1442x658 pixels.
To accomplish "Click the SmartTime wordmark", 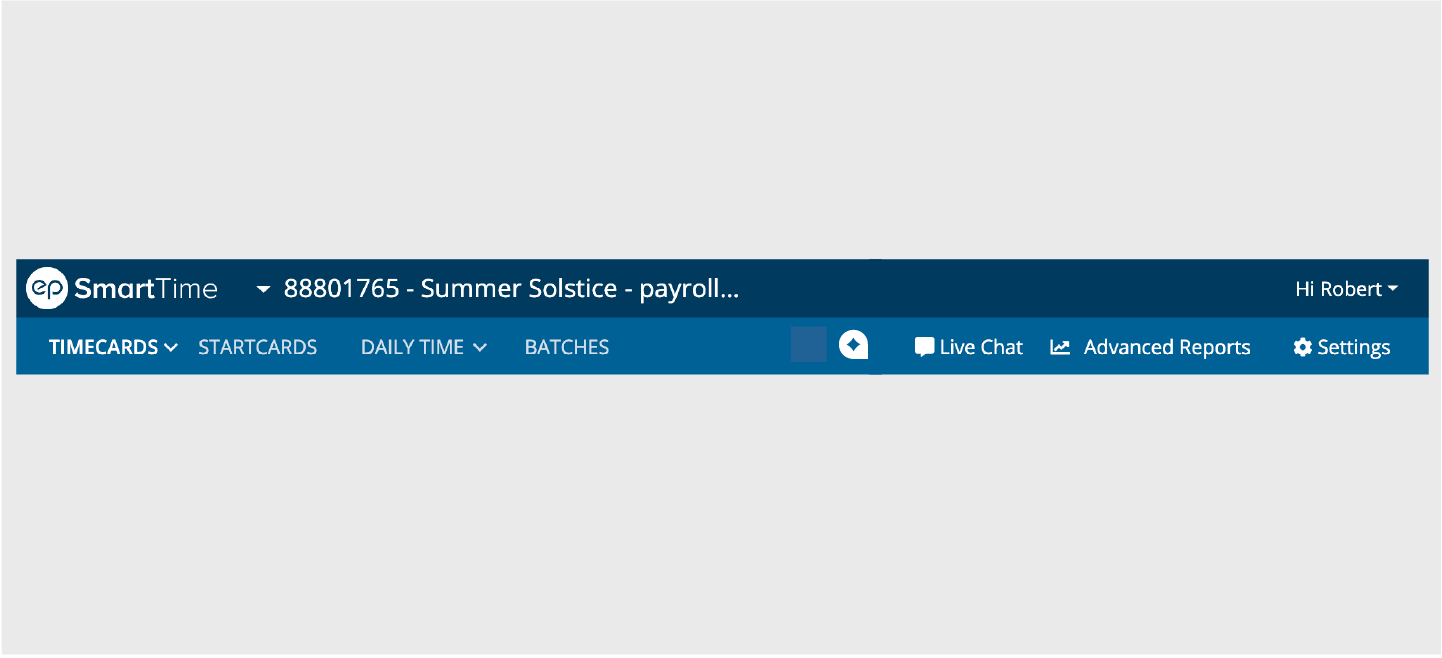I will click(x=146, y=289).
